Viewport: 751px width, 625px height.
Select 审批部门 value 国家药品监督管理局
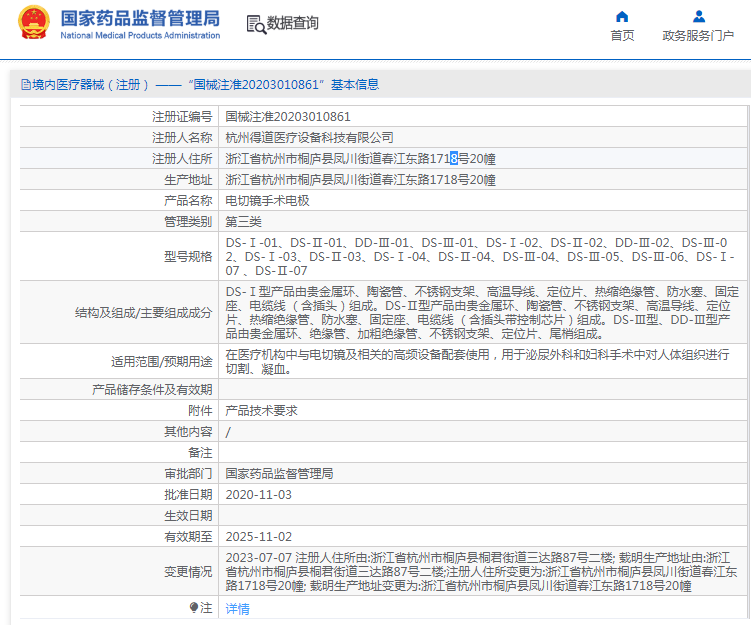(279, 474)
